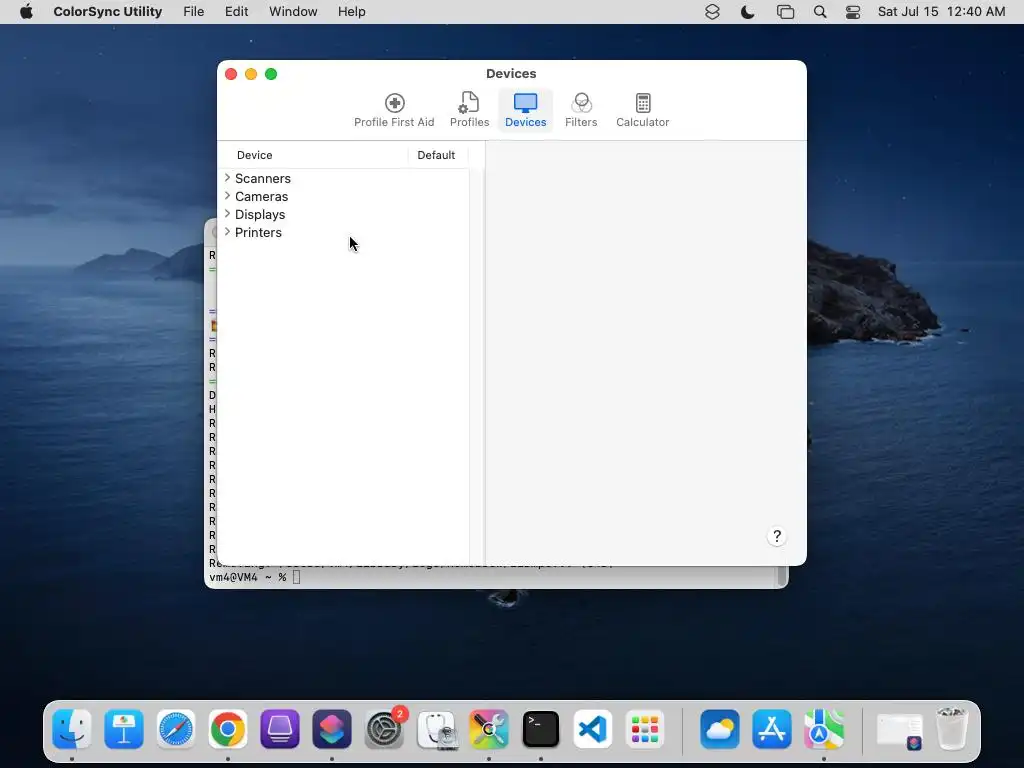Open Google Chrome from the Dock

pyautogui.click(x=228, y=729)
